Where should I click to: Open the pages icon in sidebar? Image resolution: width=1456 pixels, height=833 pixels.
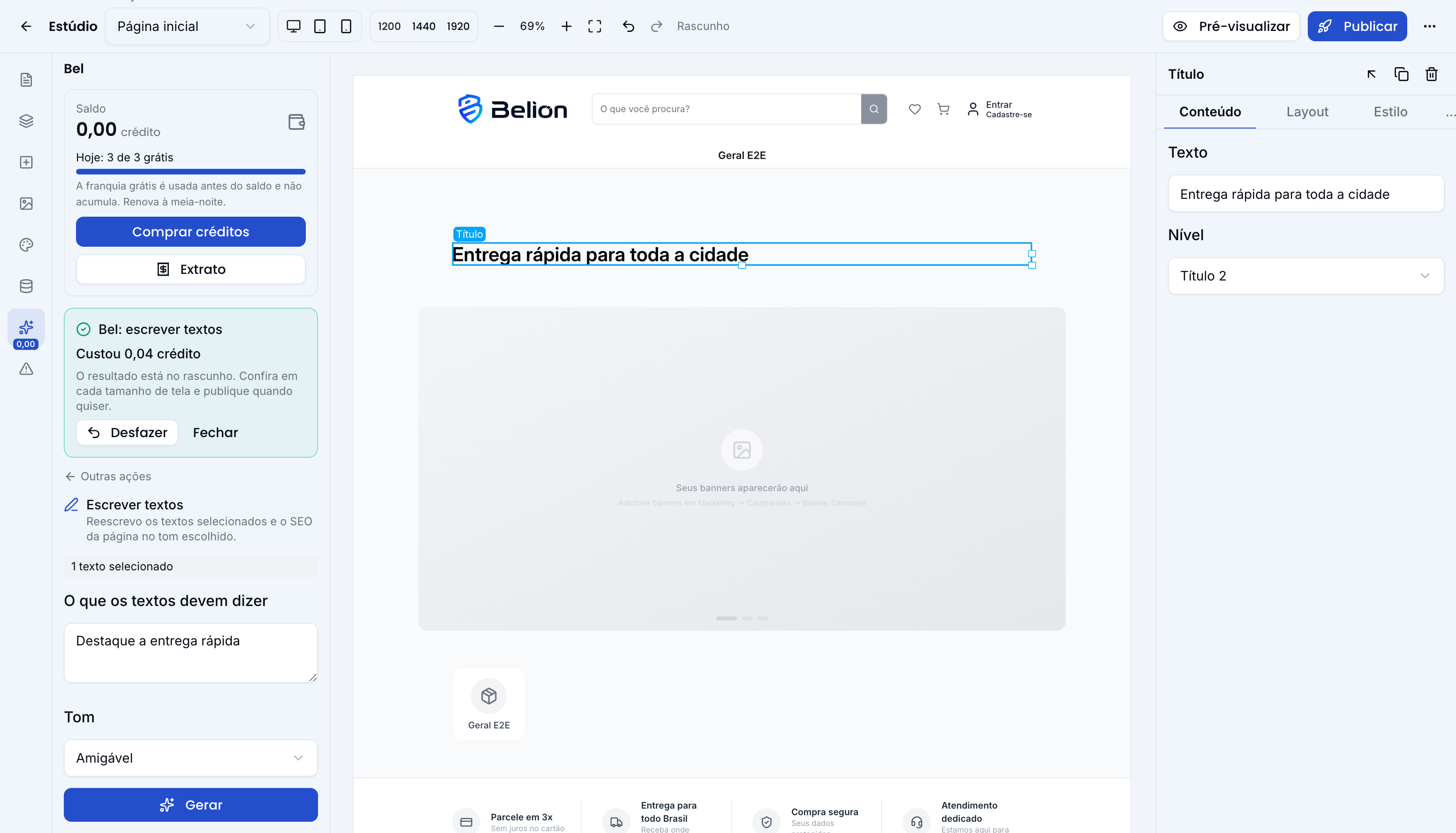tap(26, 80)
